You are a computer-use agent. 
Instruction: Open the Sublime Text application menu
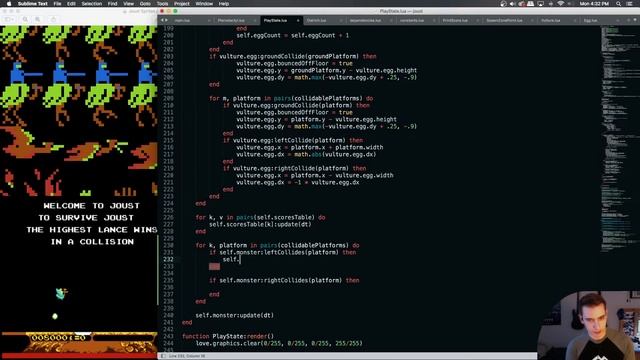[33, 4]
